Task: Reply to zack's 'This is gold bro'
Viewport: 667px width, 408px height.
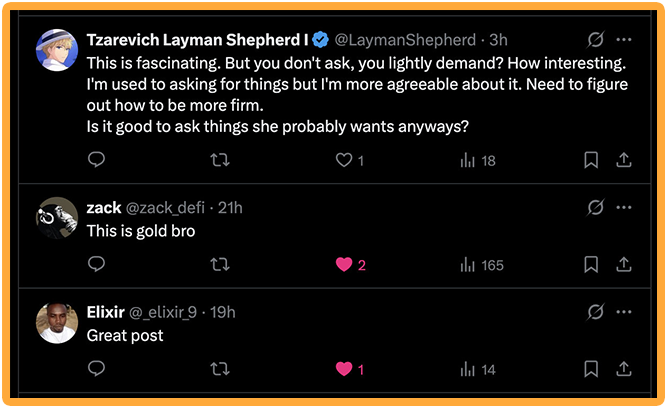Action: click(97, 265)
